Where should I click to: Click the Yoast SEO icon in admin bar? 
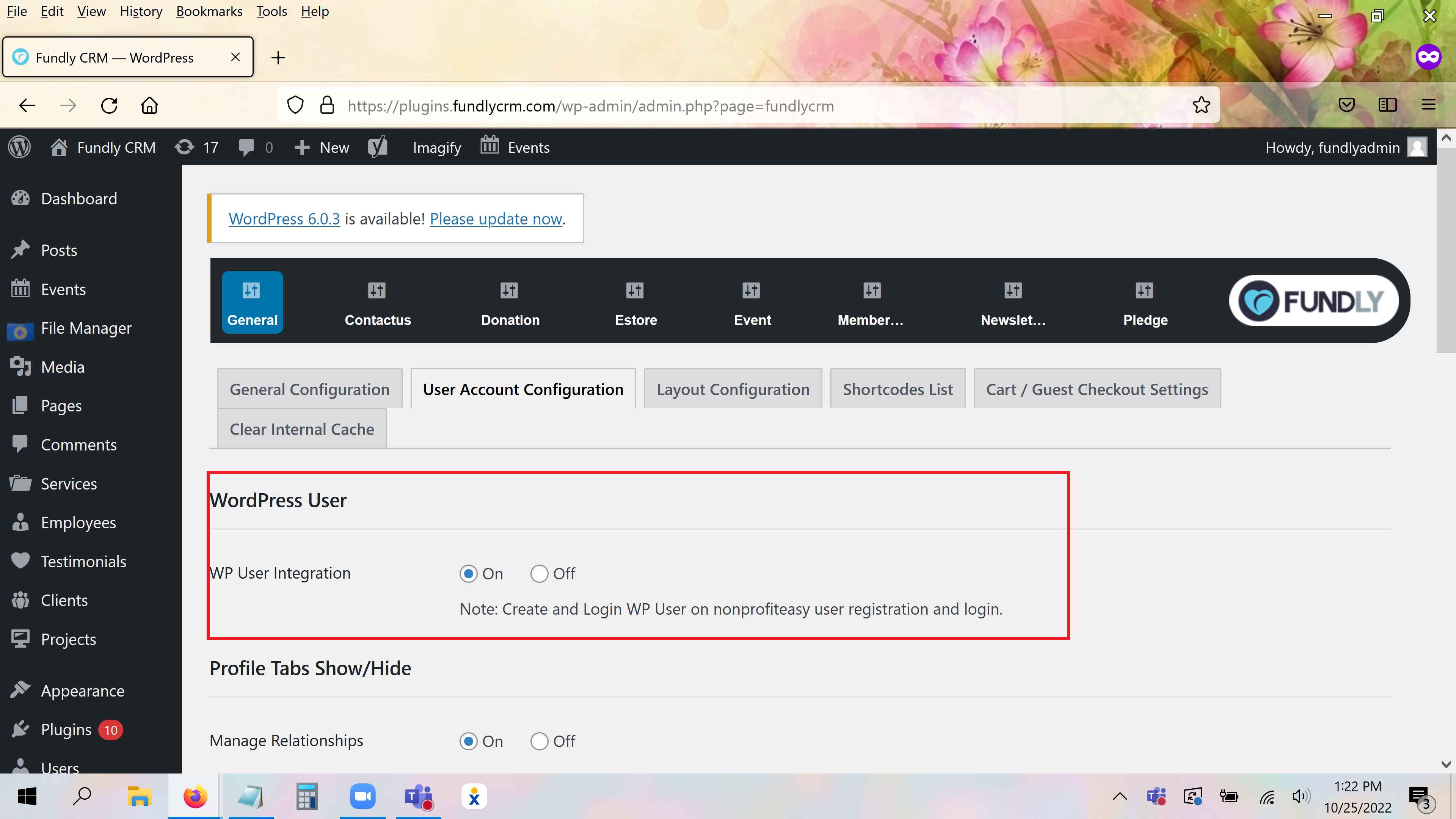point(378,147)
